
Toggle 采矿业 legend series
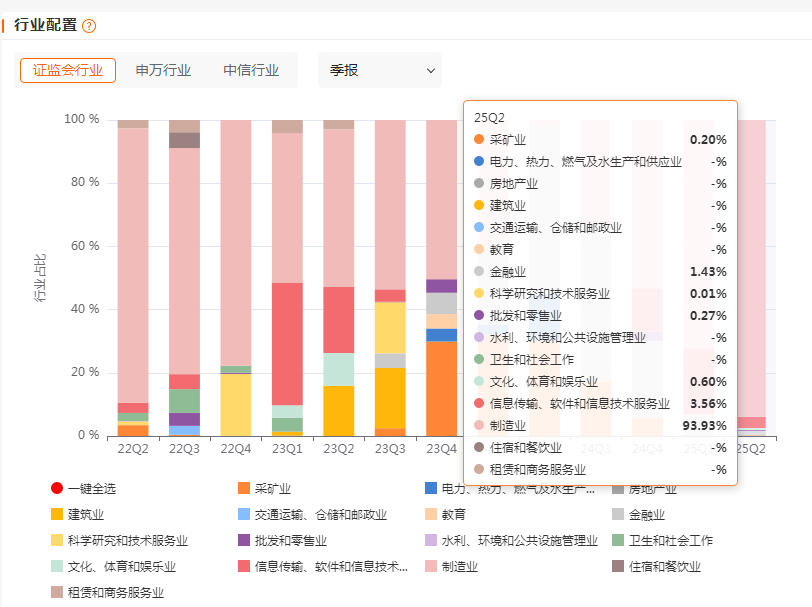click(x=265, y=488)
